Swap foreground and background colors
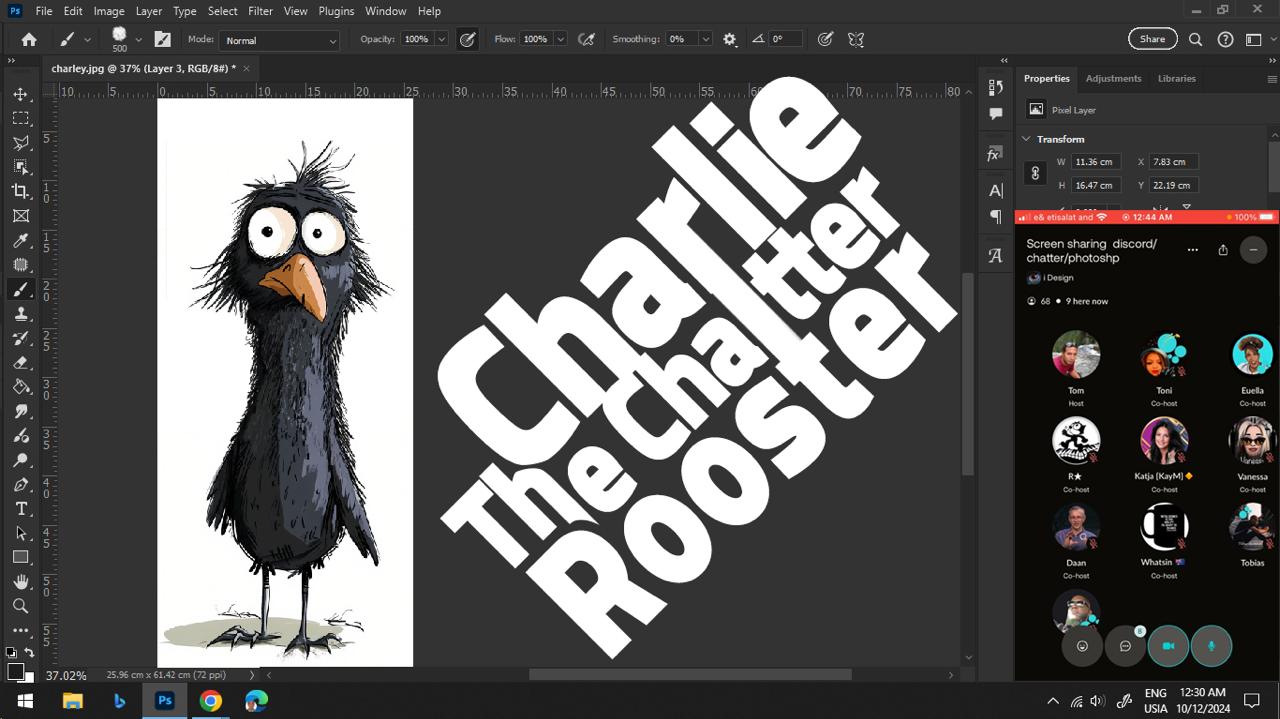 point(29,652)
